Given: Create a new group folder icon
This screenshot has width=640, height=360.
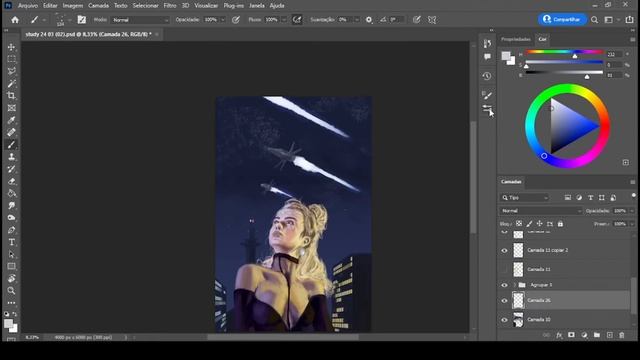Looking at the screenshot, I should coord(597,335).
